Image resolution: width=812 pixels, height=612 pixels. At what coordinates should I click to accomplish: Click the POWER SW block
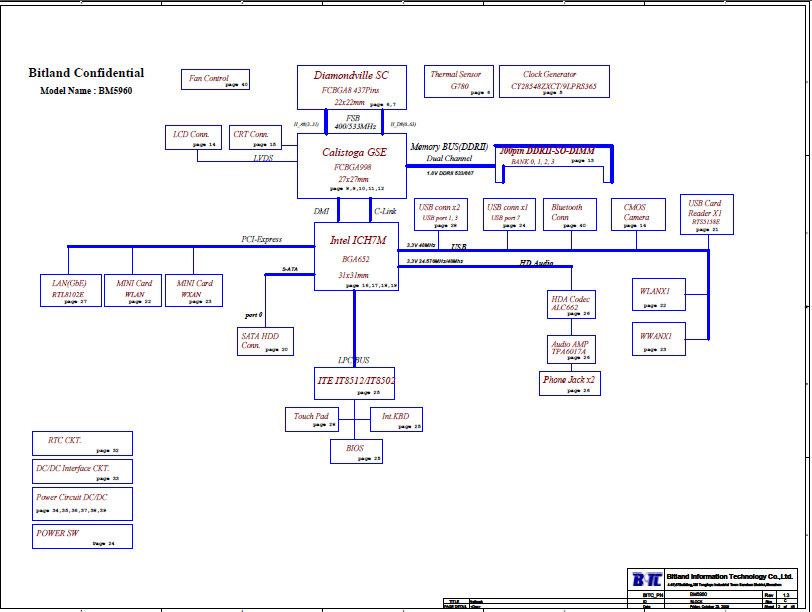click(x=82, y=536)
